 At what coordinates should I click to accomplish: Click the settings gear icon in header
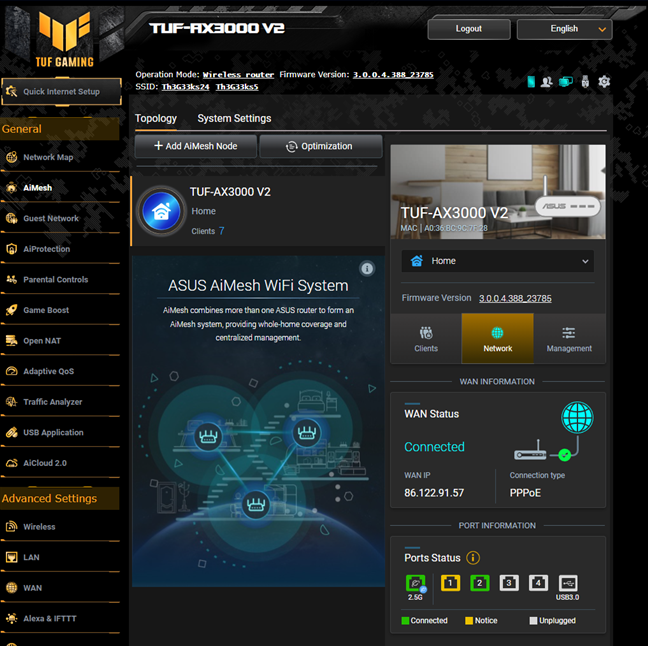[x=604, y=82]
